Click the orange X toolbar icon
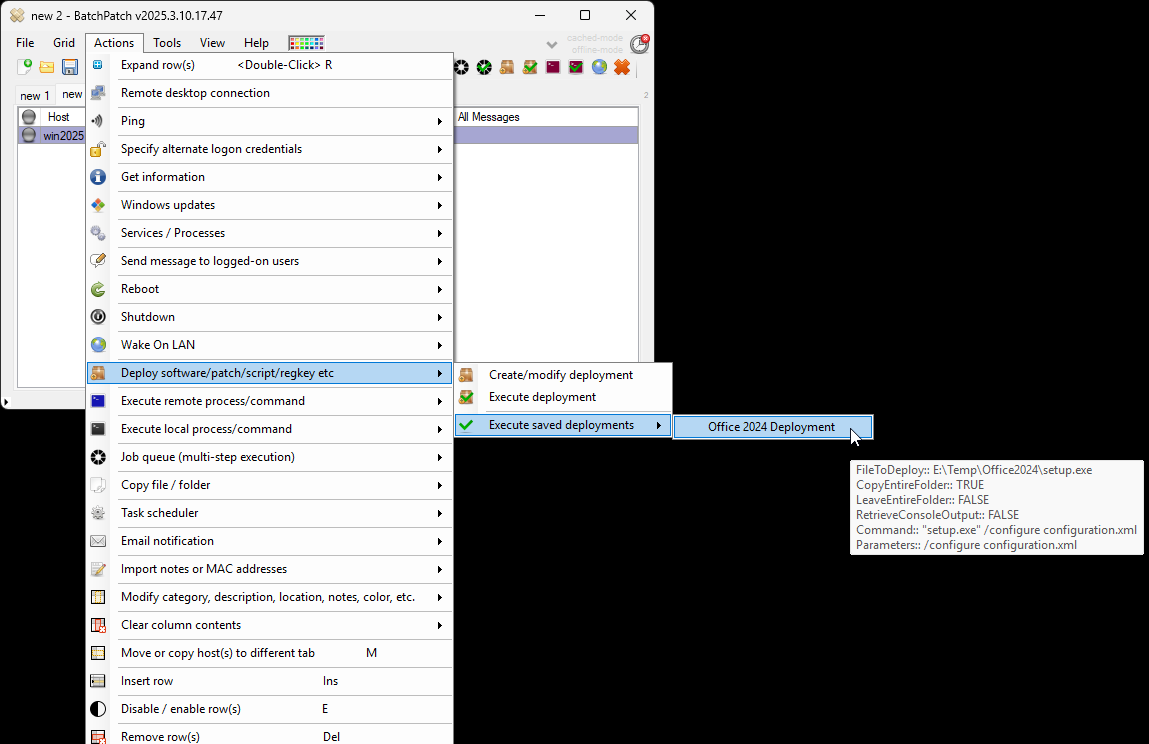The height and width of the screenshot is (744, 1149). pyautogui.click(x=622, y=67)
